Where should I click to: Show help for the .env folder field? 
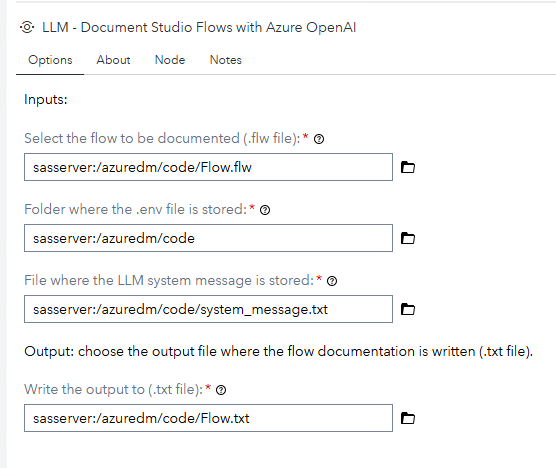point(265,210)
